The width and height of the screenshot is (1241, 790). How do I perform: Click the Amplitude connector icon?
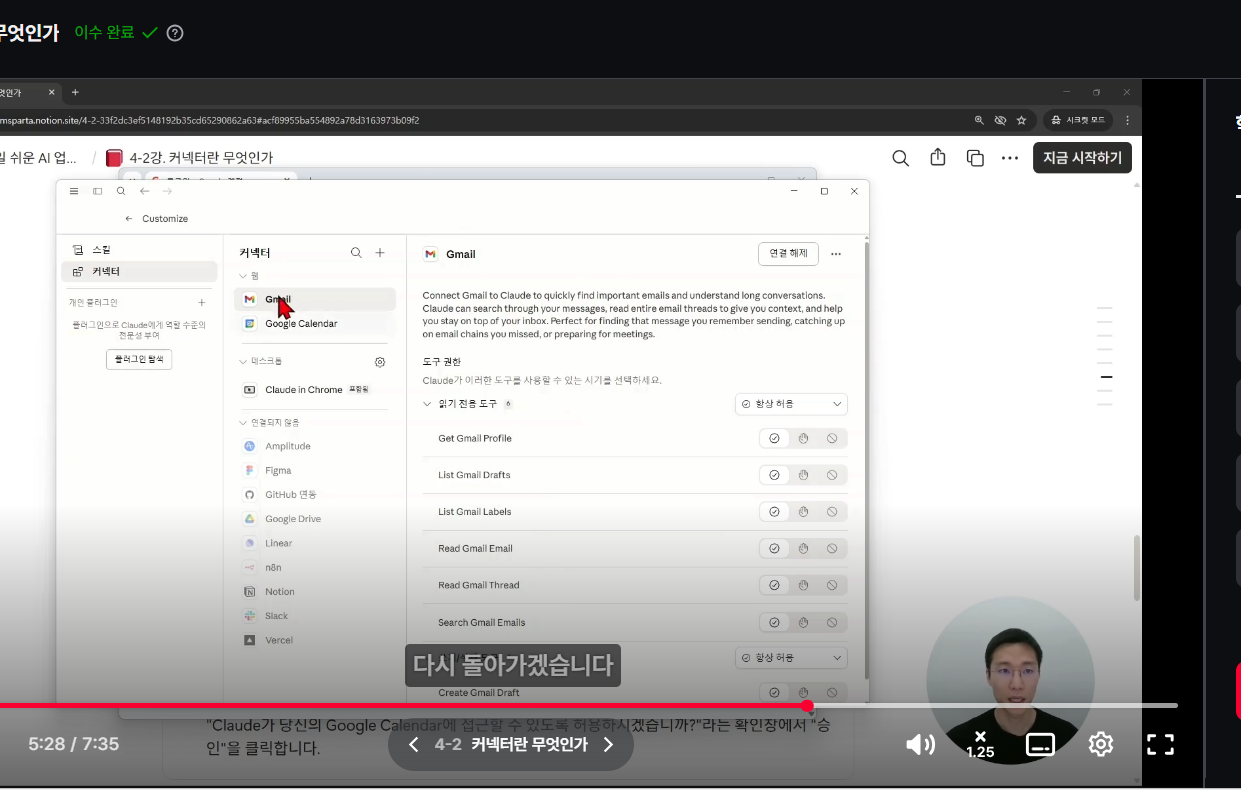coord(250,446)
